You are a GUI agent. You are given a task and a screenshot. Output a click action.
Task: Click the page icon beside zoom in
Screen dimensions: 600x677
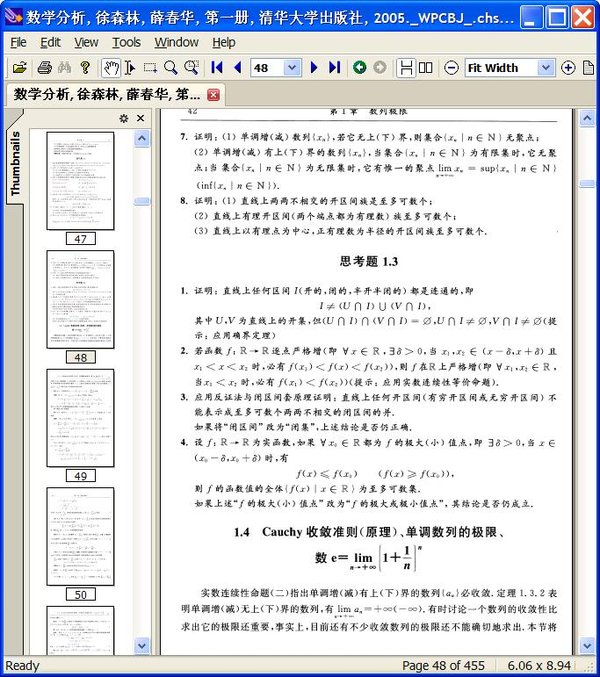pos(588,68)
